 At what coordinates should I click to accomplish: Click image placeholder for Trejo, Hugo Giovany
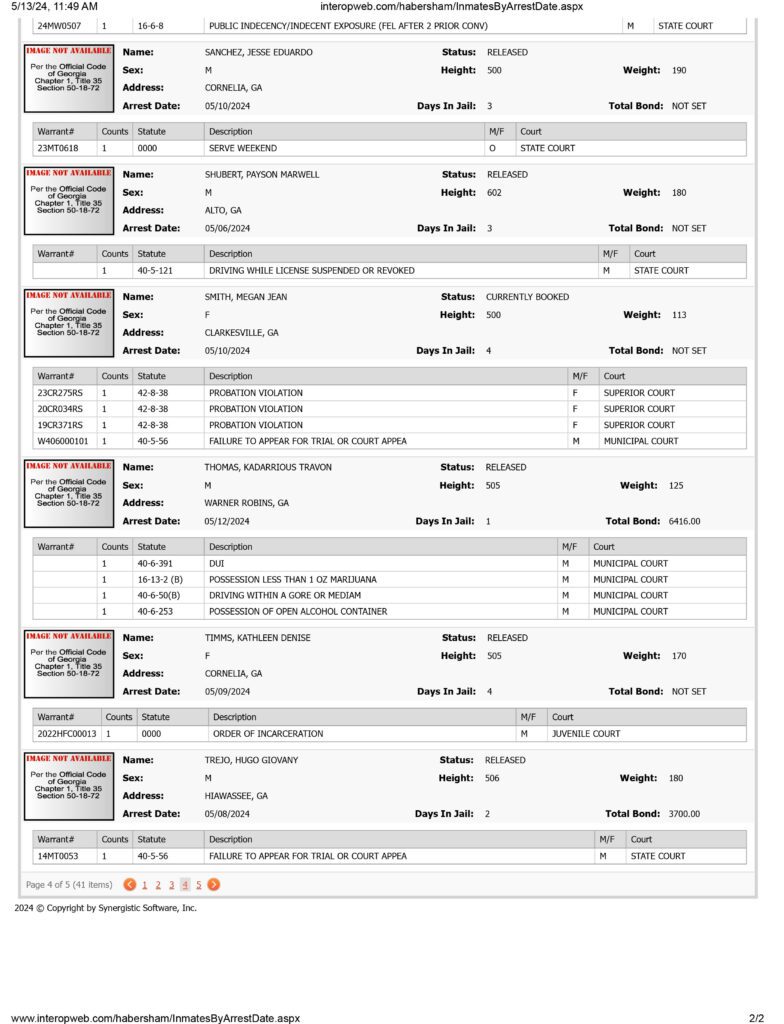coord(69,786)
